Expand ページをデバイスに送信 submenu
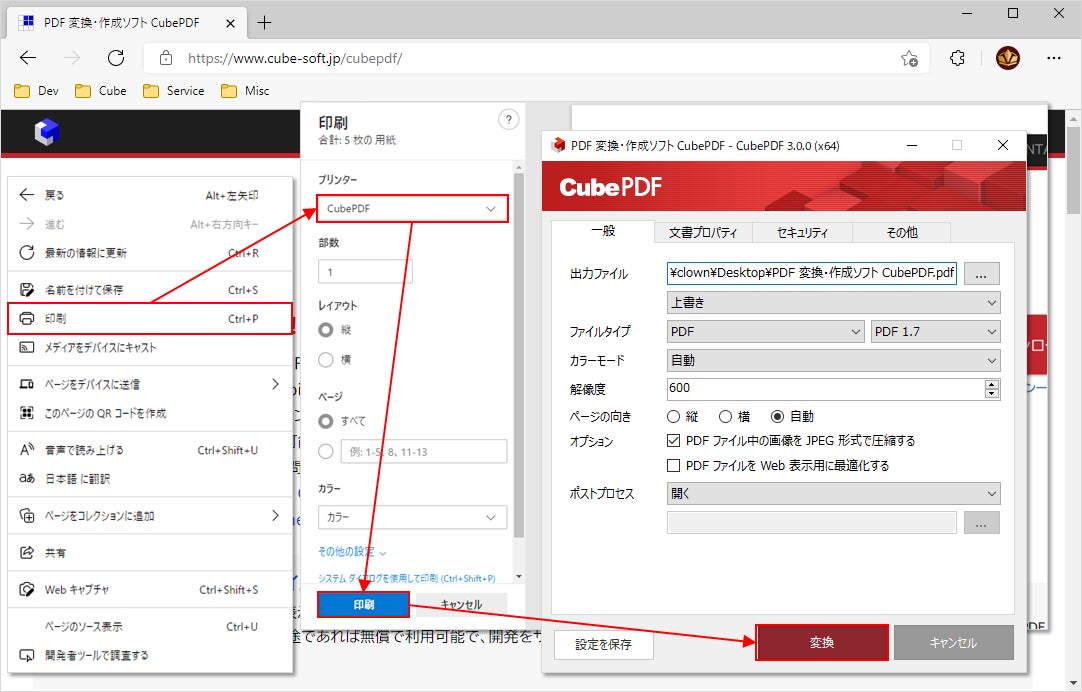The height and width of the screenshot is (692, 1082). pyautogui.click(x=150, y=384)
